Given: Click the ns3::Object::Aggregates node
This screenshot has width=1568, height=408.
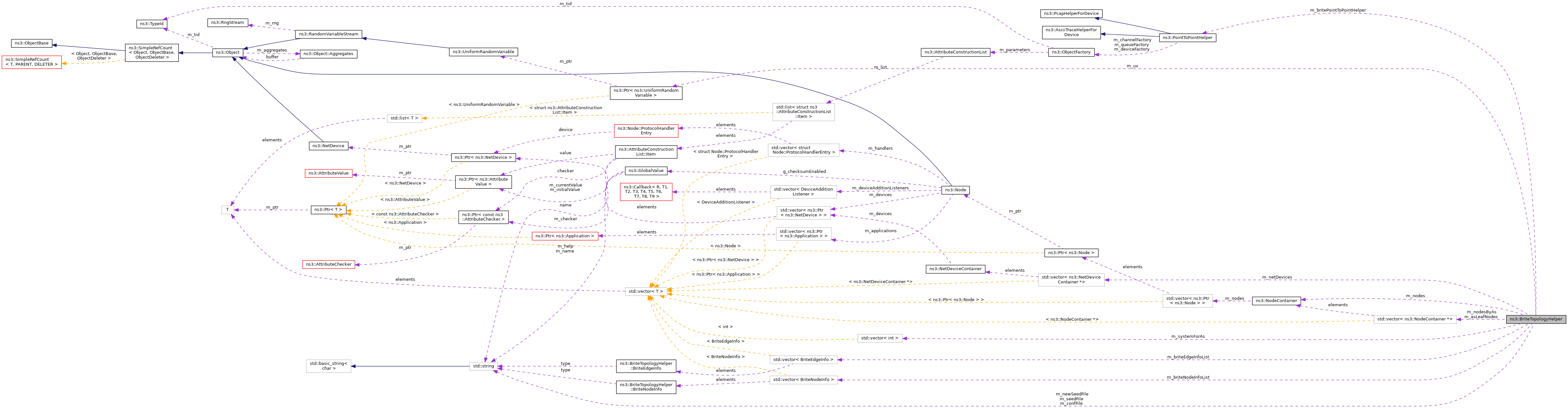Looking at the screenshot, I should (328, 53).
